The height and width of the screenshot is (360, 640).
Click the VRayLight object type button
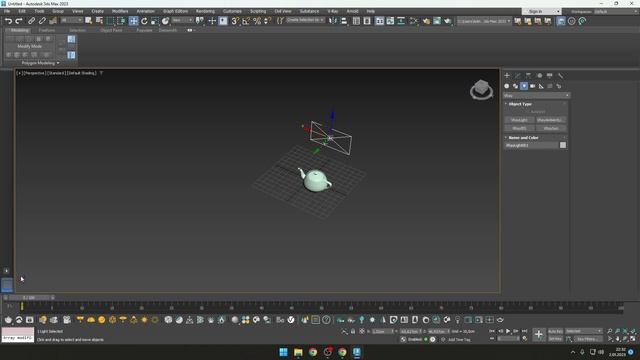click(x=519, y=120)
